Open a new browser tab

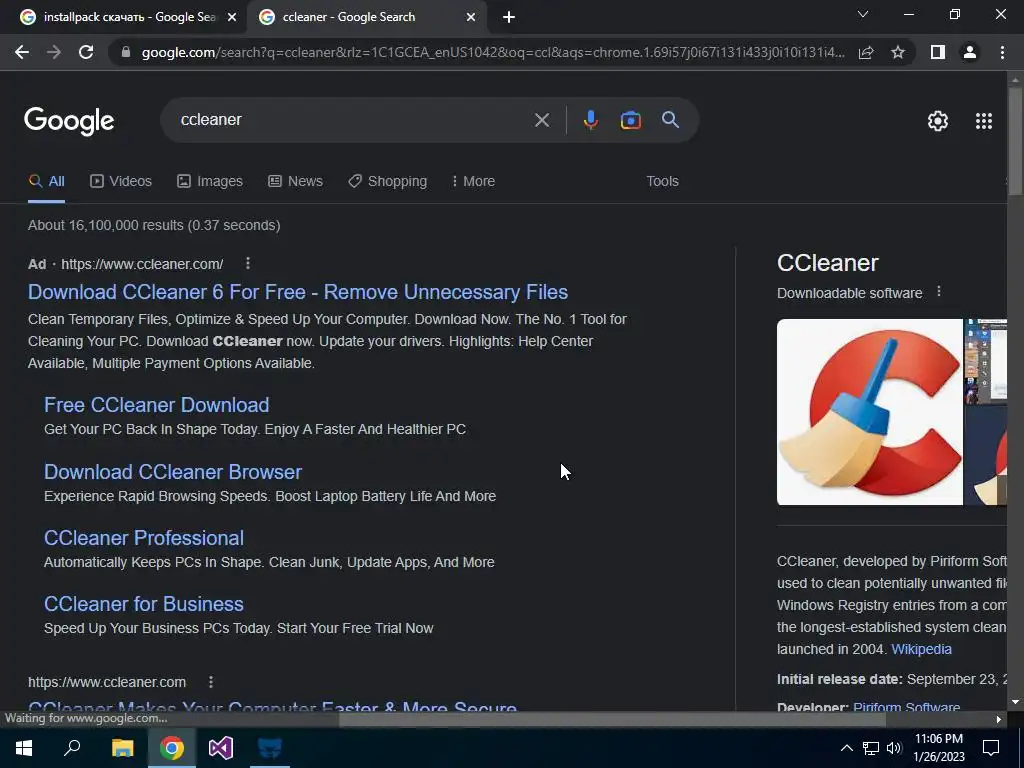point(509,17)
